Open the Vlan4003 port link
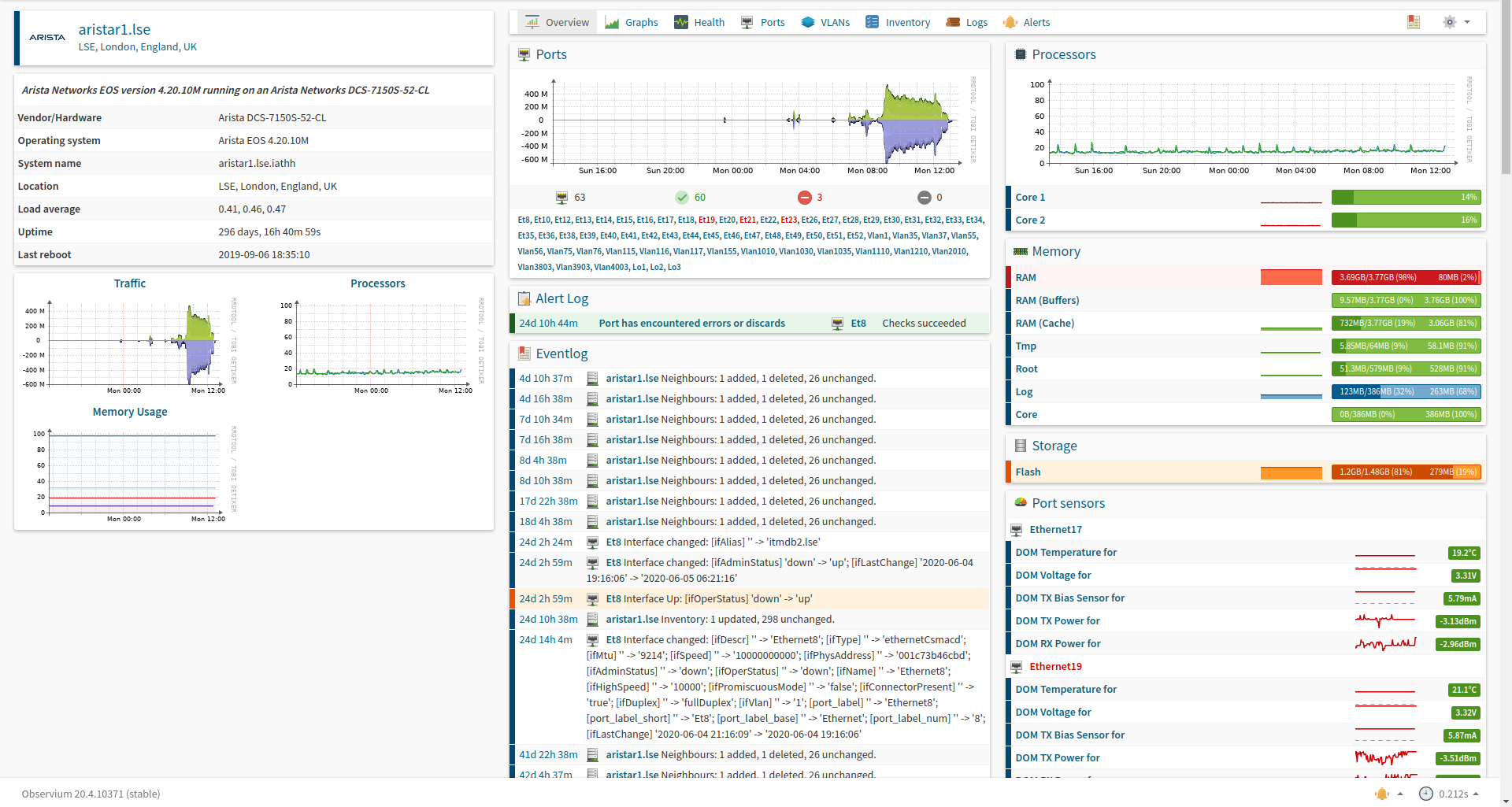The image size is (1512, 807). pos(611,267)
